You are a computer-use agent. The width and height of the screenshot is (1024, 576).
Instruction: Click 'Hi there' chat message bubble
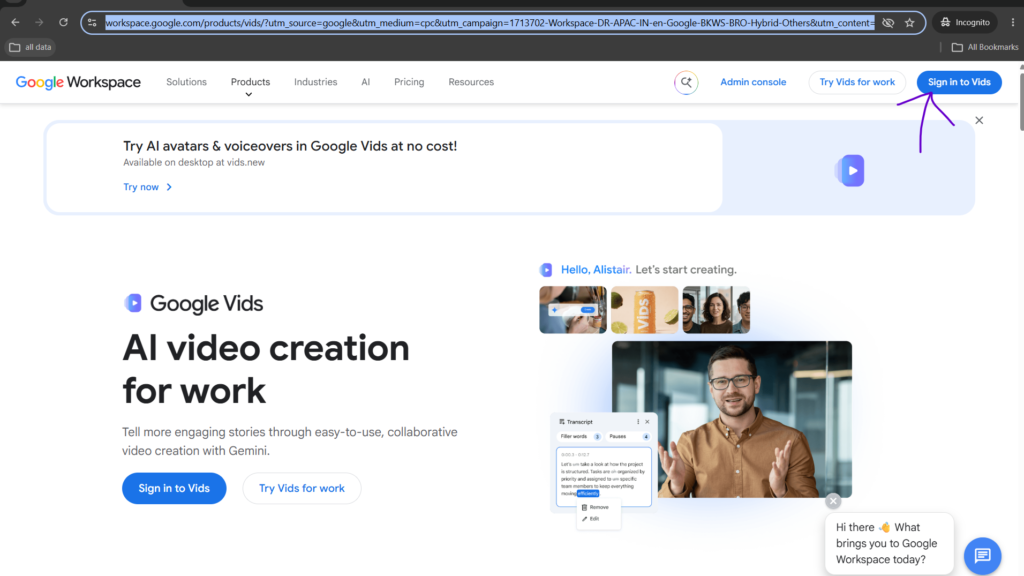[x=889, y=543]
